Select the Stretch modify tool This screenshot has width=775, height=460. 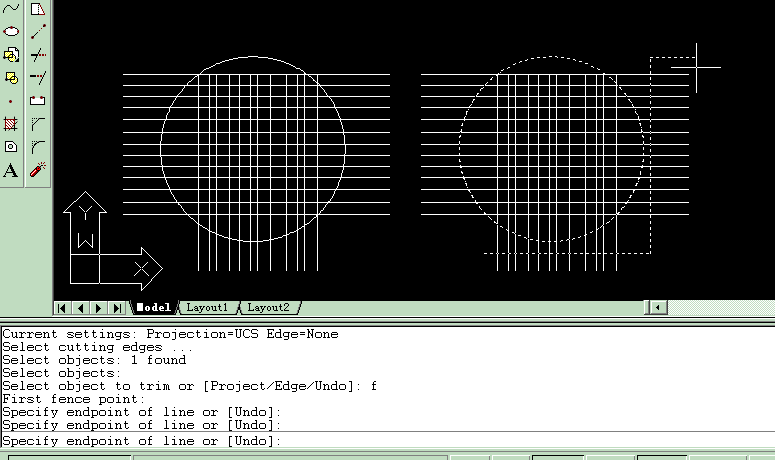tap(38, 8)
